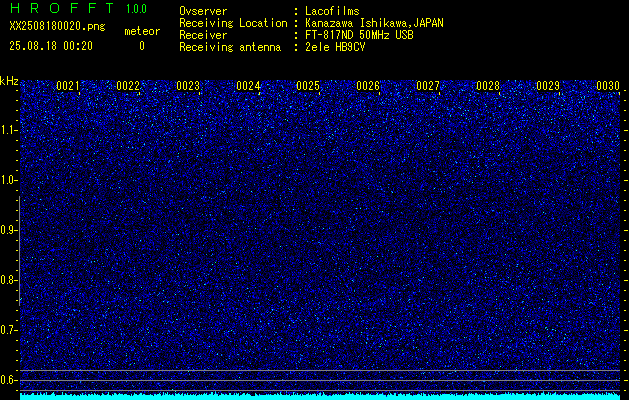Viewport: 629px width, 400px height.
Task: Click the 0025 time marker
Action: (308, 86)
